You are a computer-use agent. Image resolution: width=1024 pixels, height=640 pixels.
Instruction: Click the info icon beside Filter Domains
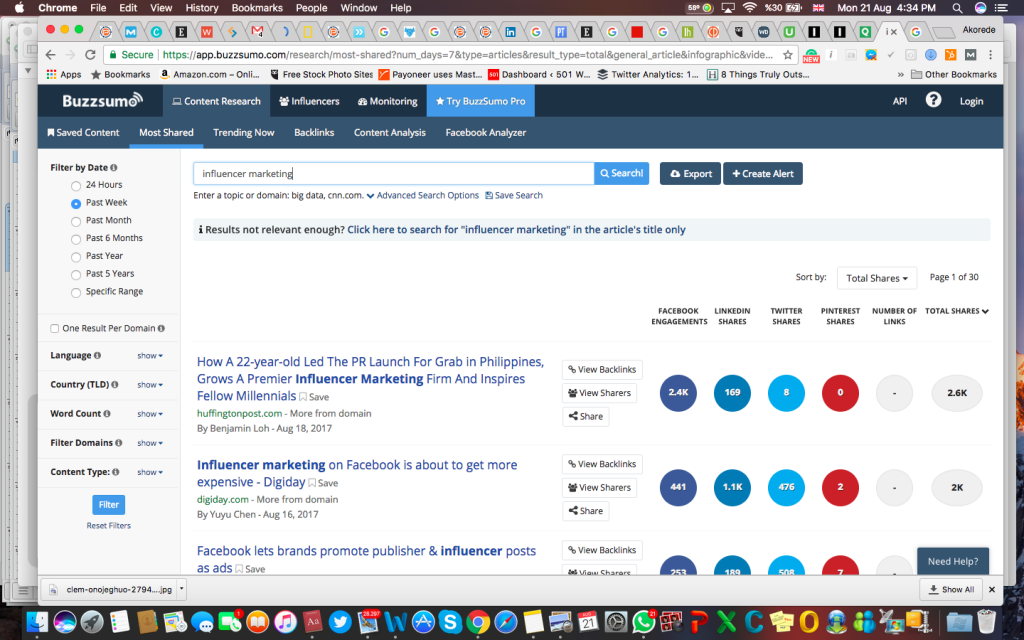(x=118, y=443)
